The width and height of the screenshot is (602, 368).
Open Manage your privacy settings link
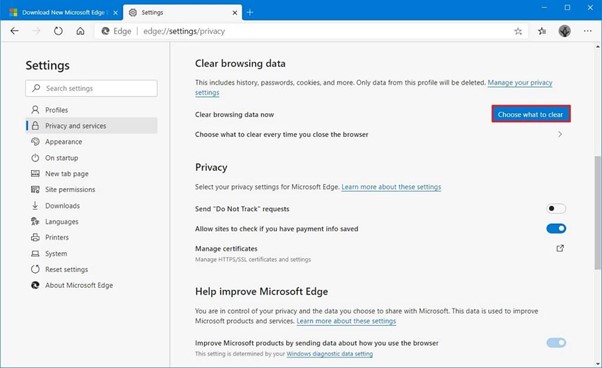coord(520,83)
